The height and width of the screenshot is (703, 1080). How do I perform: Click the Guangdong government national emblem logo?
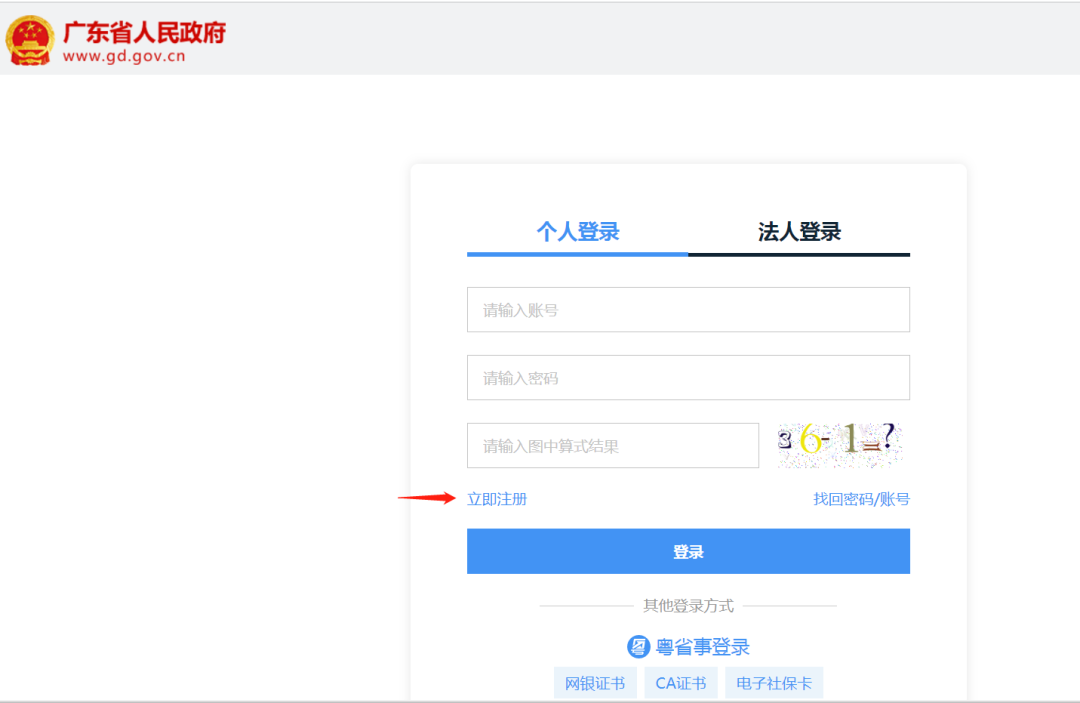(x=30, y=41)
